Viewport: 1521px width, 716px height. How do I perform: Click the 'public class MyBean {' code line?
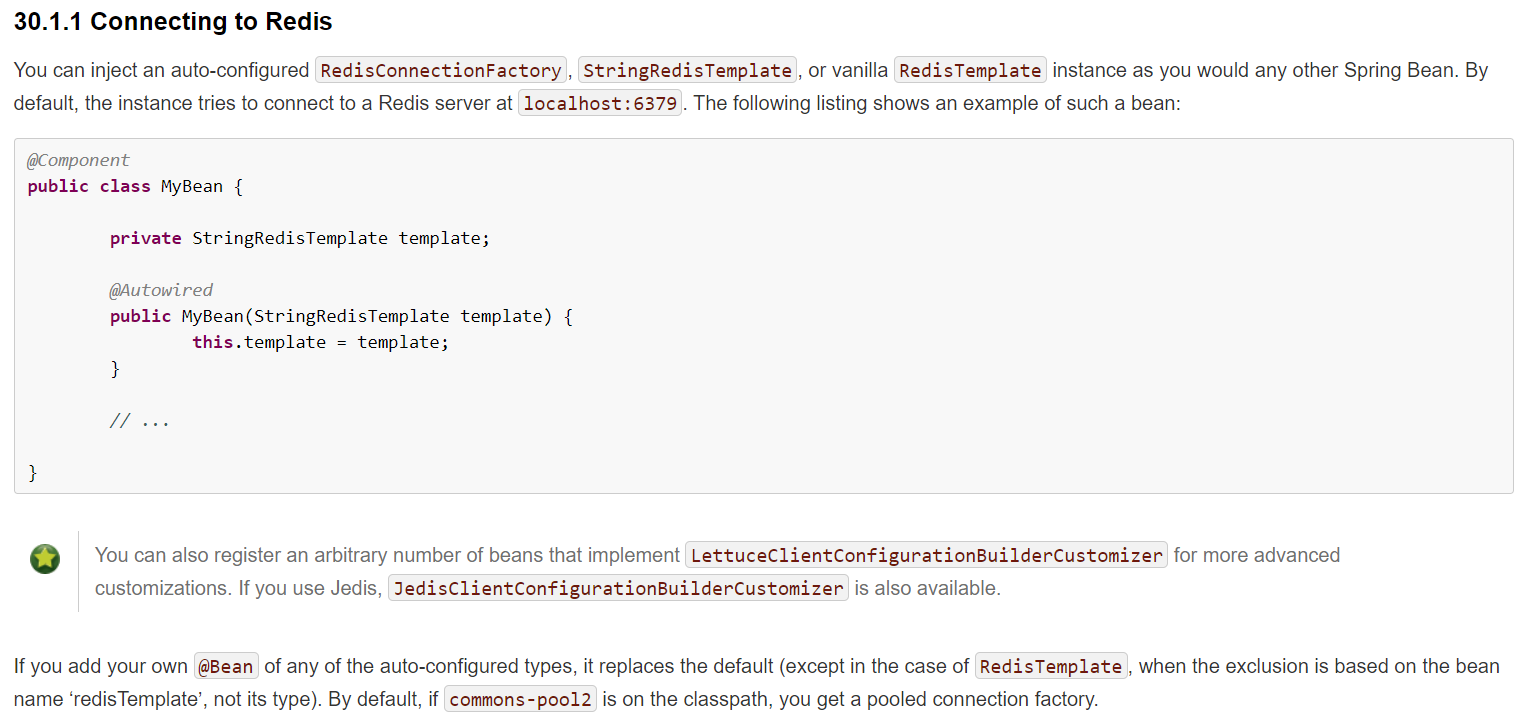(135, 186)
